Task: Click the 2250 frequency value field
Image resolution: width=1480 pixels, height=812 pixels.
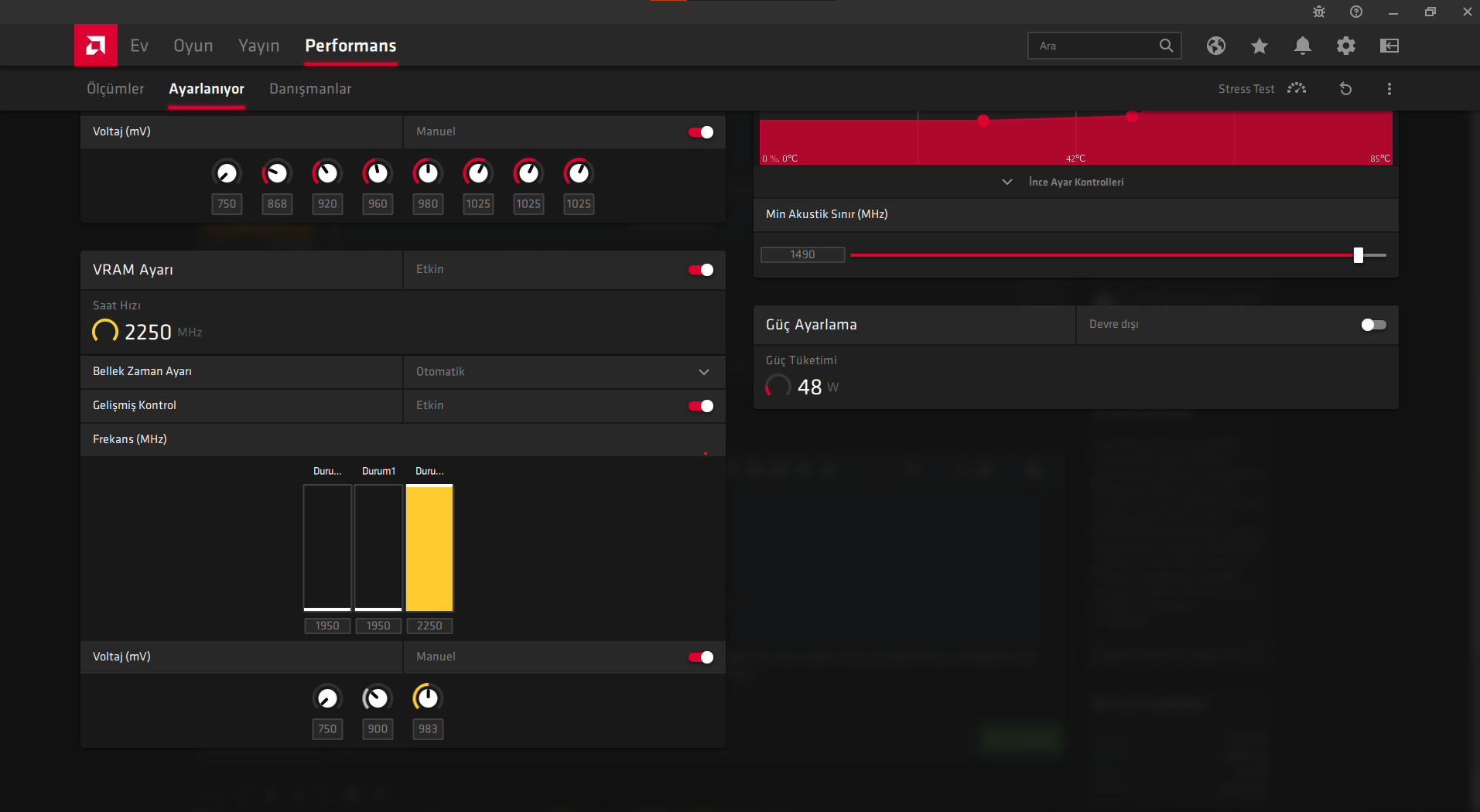Action: (x=429, y=626)
